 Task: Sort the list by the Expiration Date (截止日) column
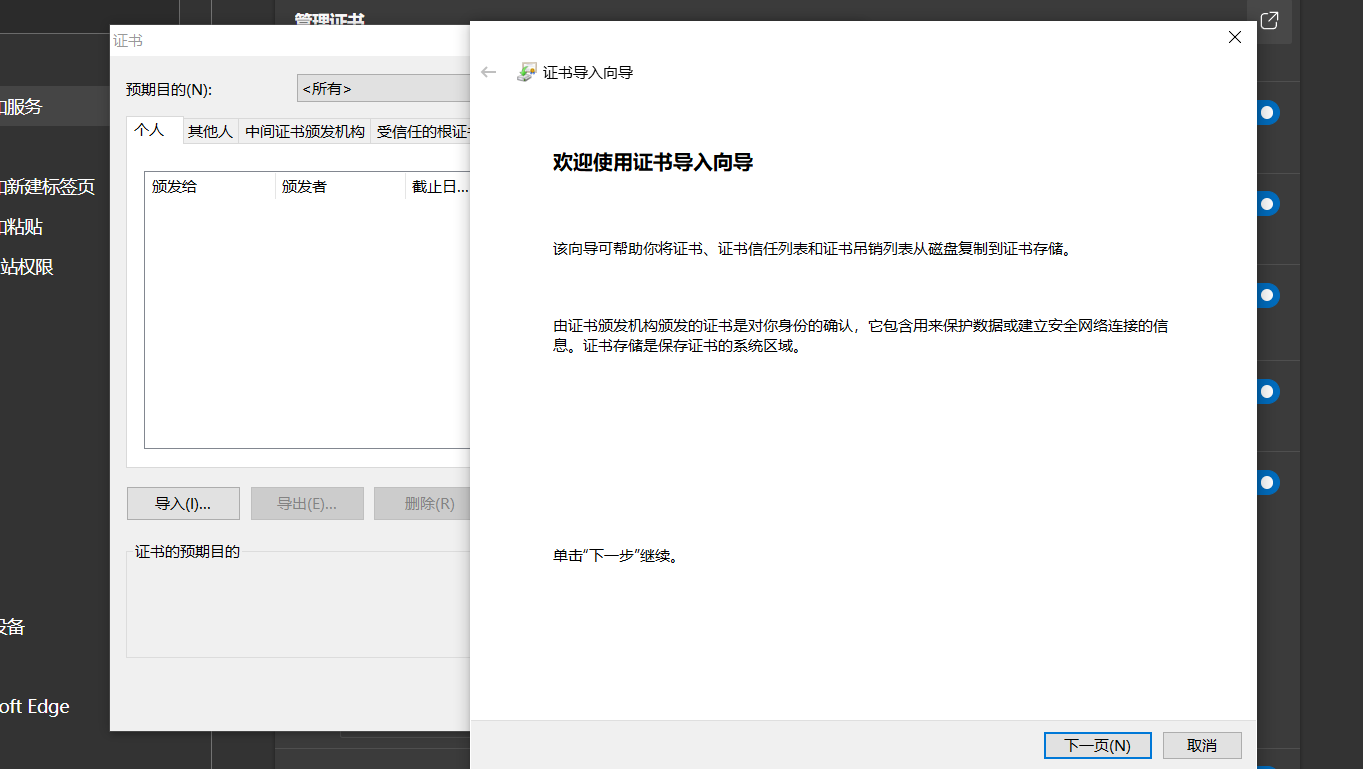click(438, 186)
